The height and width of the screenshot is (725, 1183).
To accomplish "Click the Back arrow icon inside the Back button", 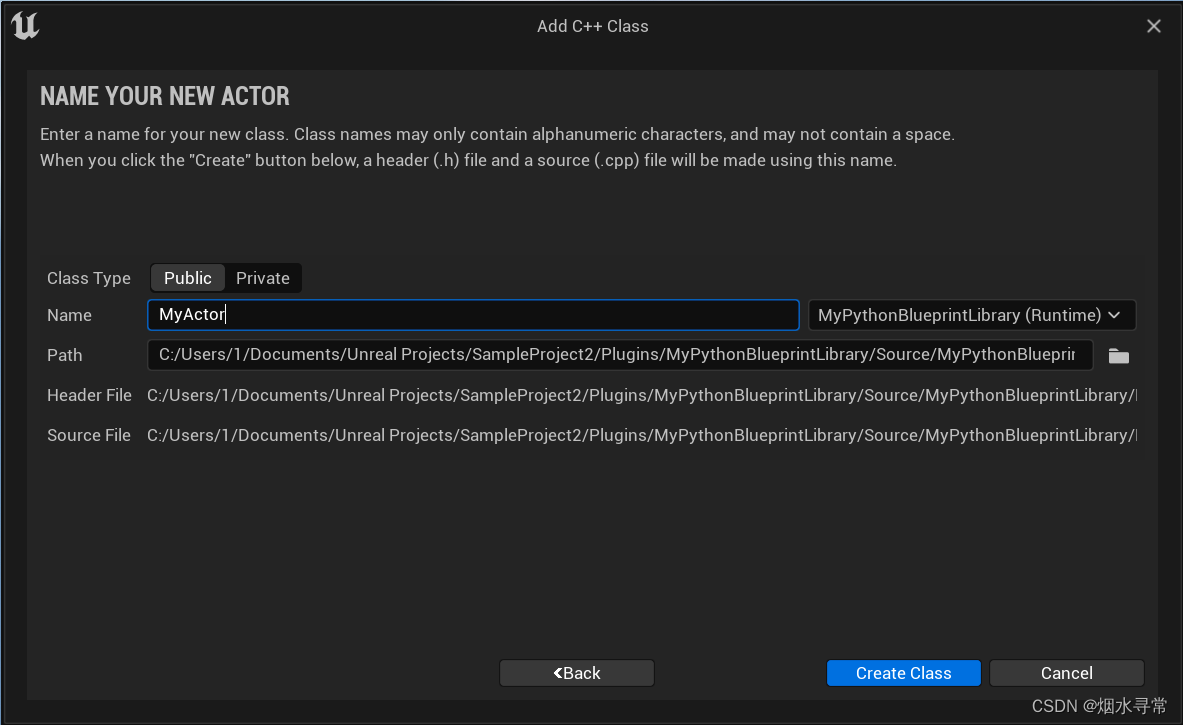I will pos(558,673).
